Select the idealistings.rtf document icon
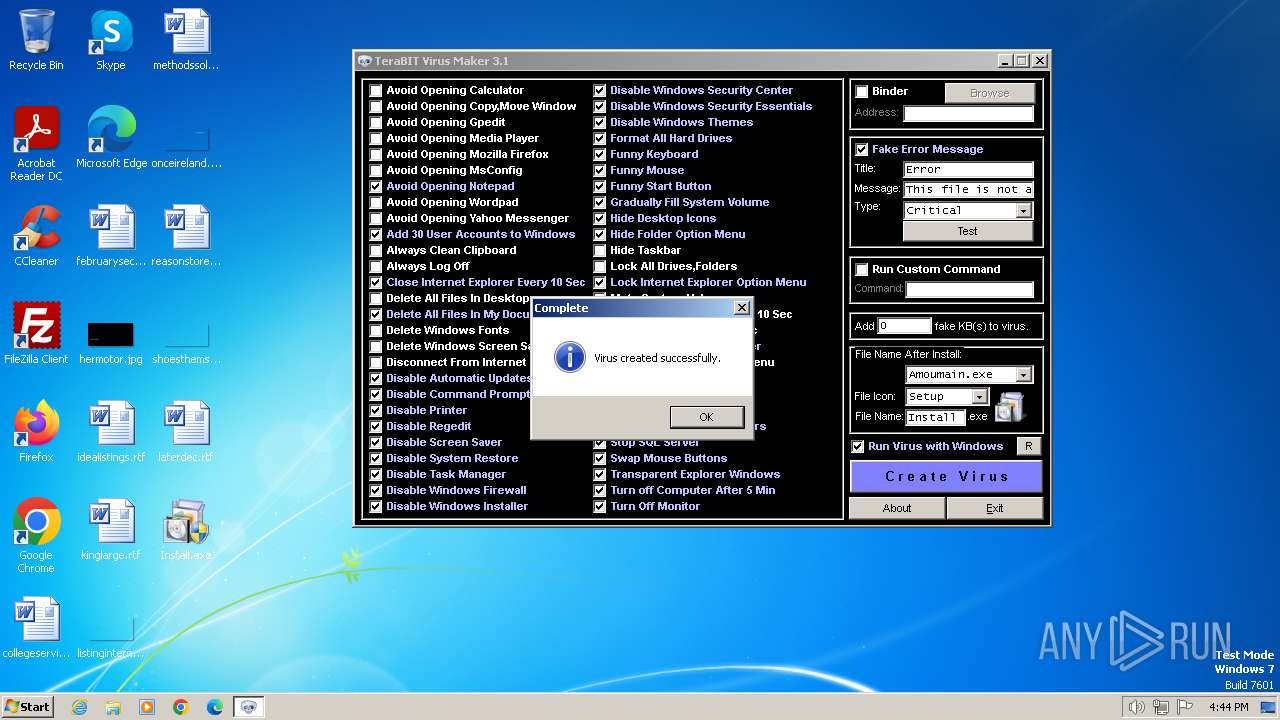1280x720 pixels. (x=110, y=432)
